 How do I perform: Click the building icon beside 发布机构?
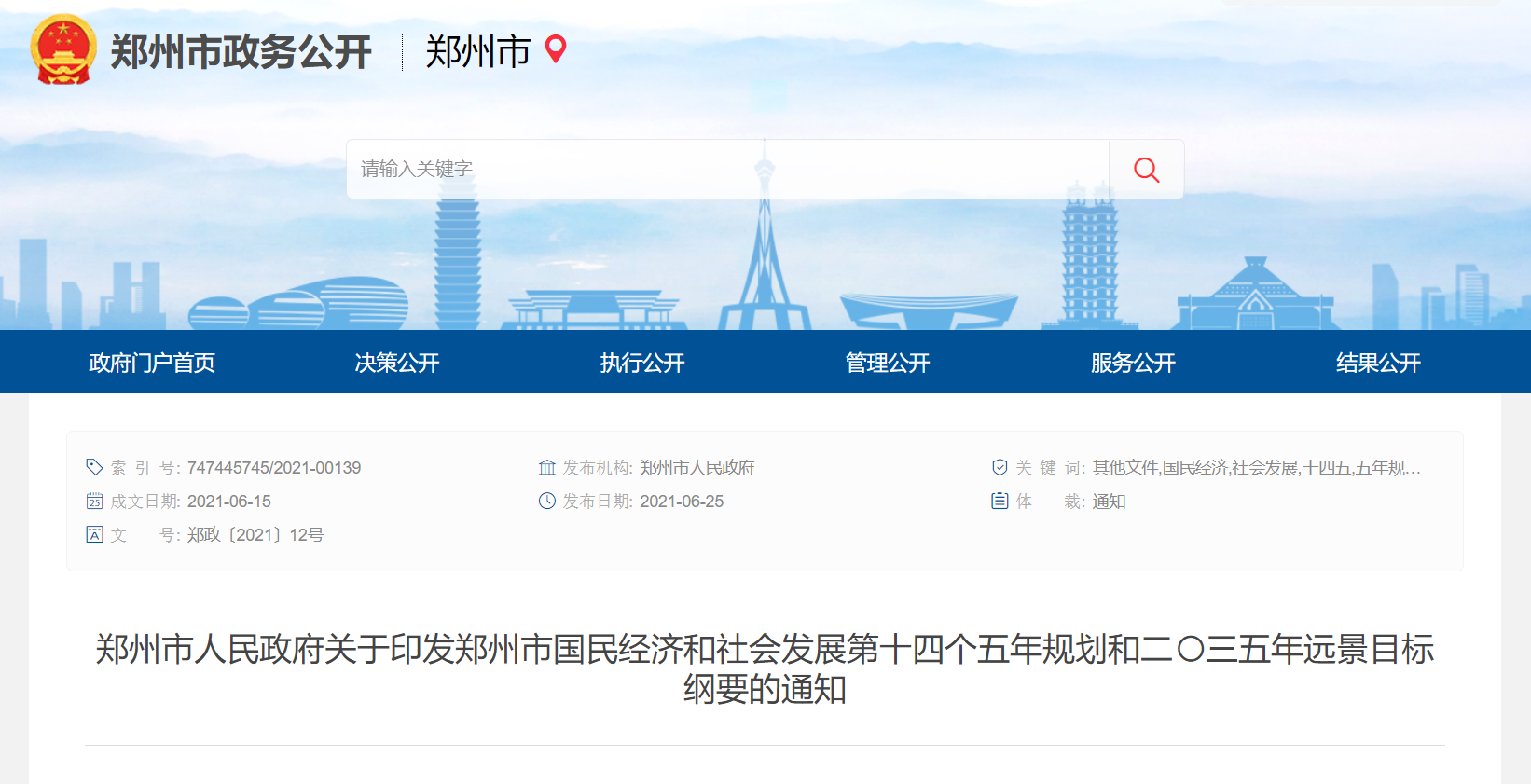(x=547, y=467)
